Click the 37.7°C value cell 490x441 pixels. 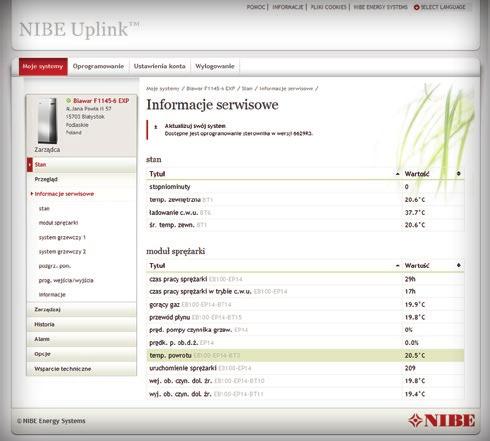[433, 212]
